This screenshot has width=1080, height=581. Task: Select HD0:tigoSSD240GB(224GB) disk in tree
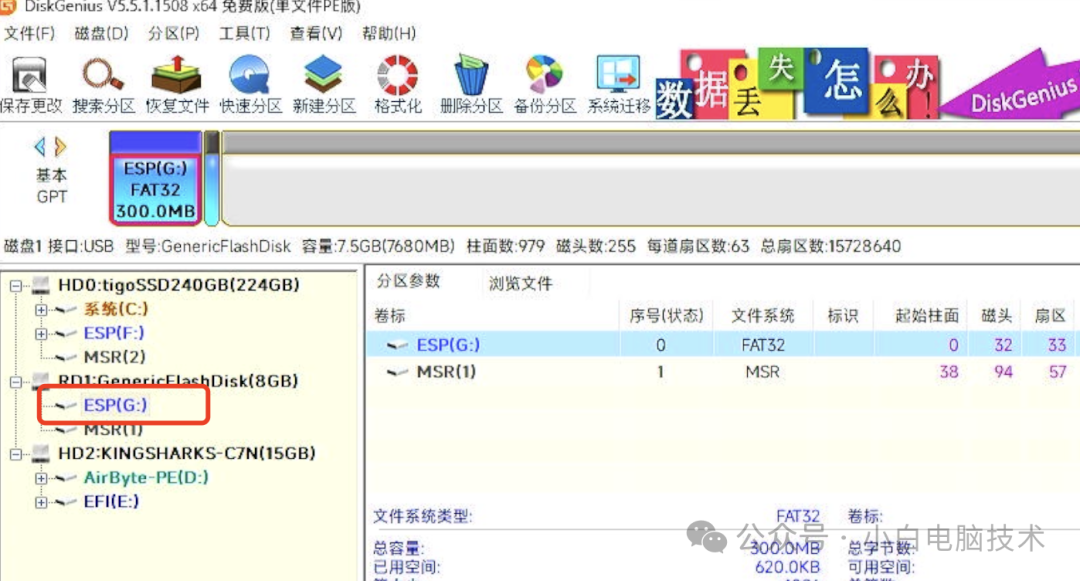178,285
